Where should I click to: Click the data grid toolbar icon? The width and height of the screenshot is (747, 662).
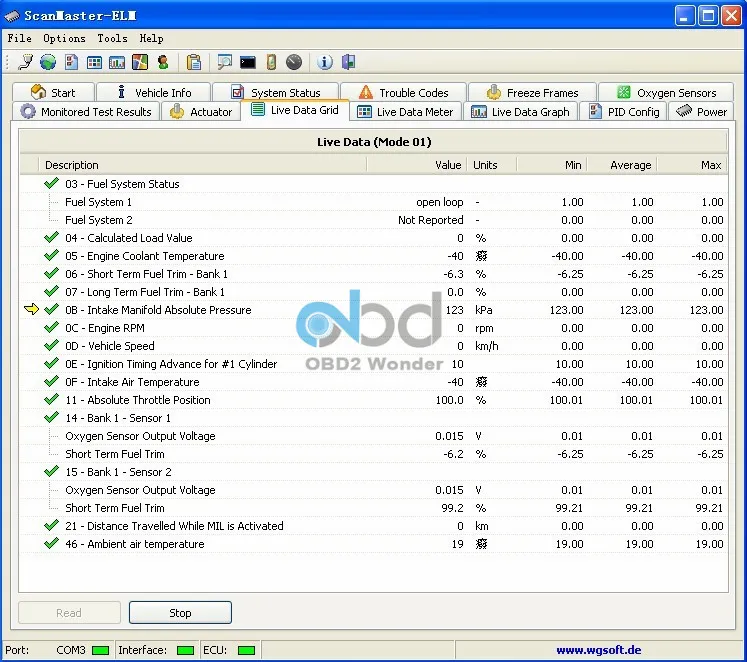pos(94,62)
